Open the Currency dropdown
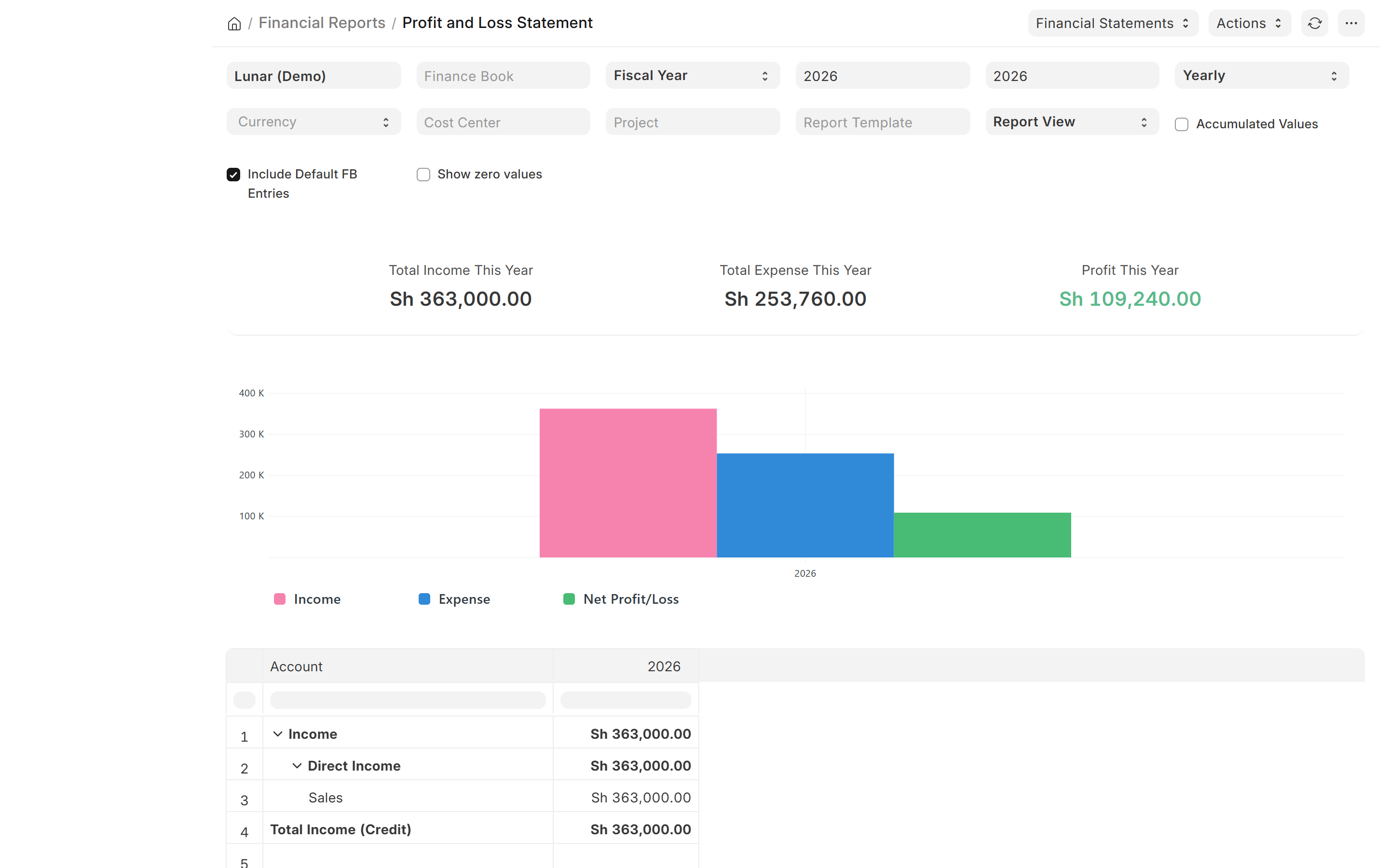The image size is (1389, 868). [x=313, y=122]
